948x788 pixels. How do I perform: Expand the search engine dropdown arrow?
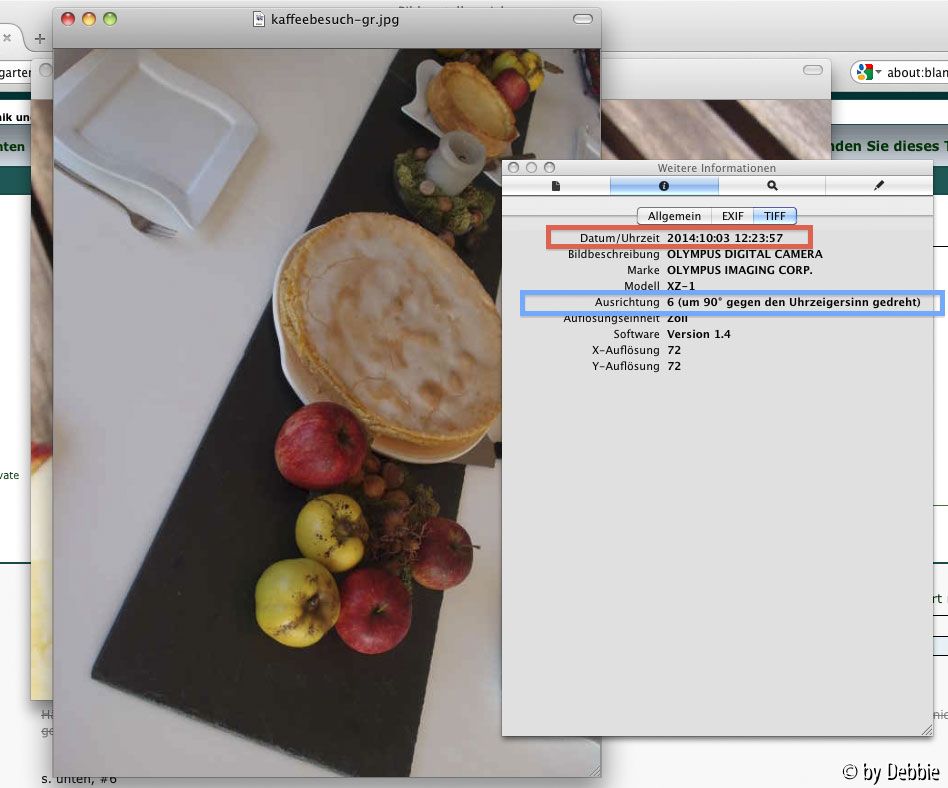(x=879, y=73)
